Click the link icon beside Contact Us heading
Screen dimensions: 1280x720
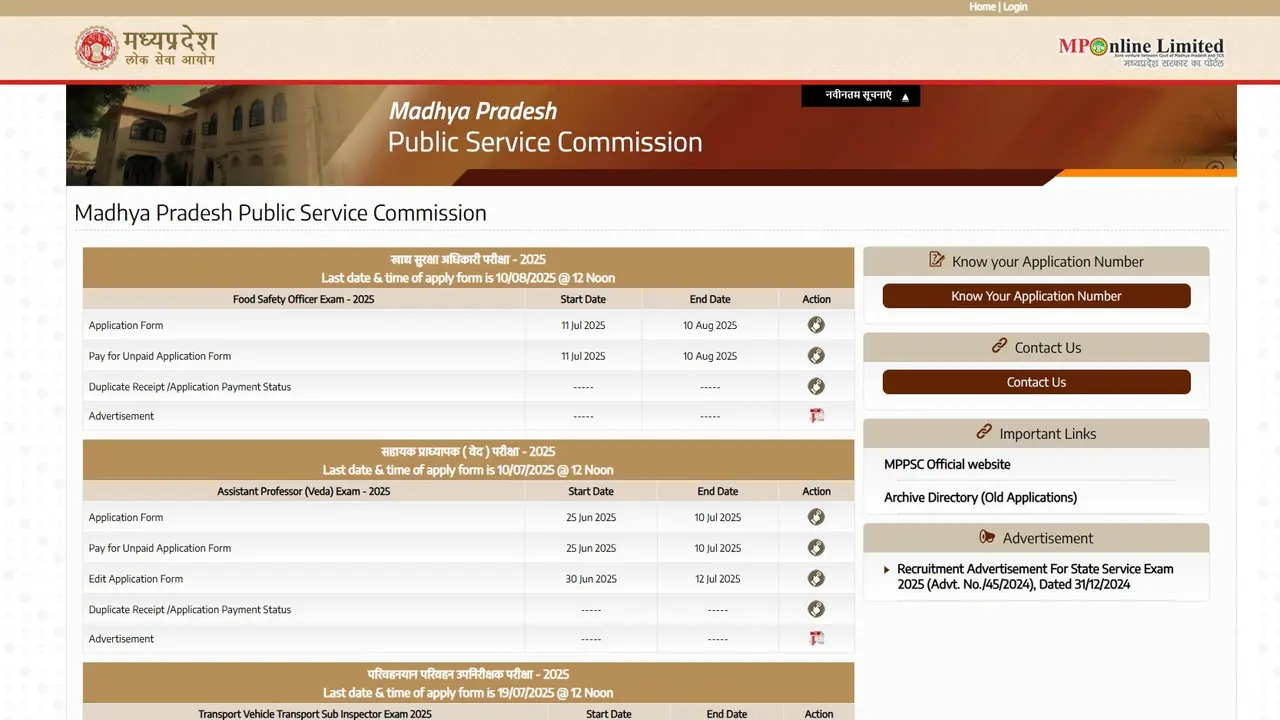point(1000,347)
